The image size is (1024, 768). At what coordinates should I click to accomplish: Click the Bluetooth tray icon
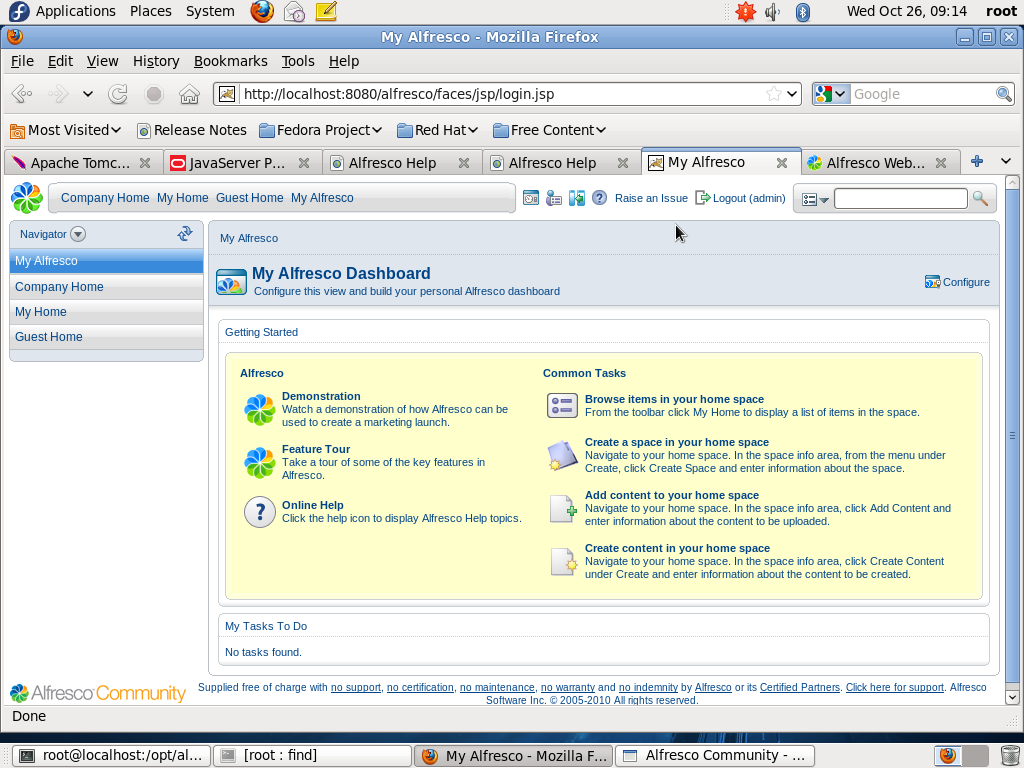click(x=803, y=12)
